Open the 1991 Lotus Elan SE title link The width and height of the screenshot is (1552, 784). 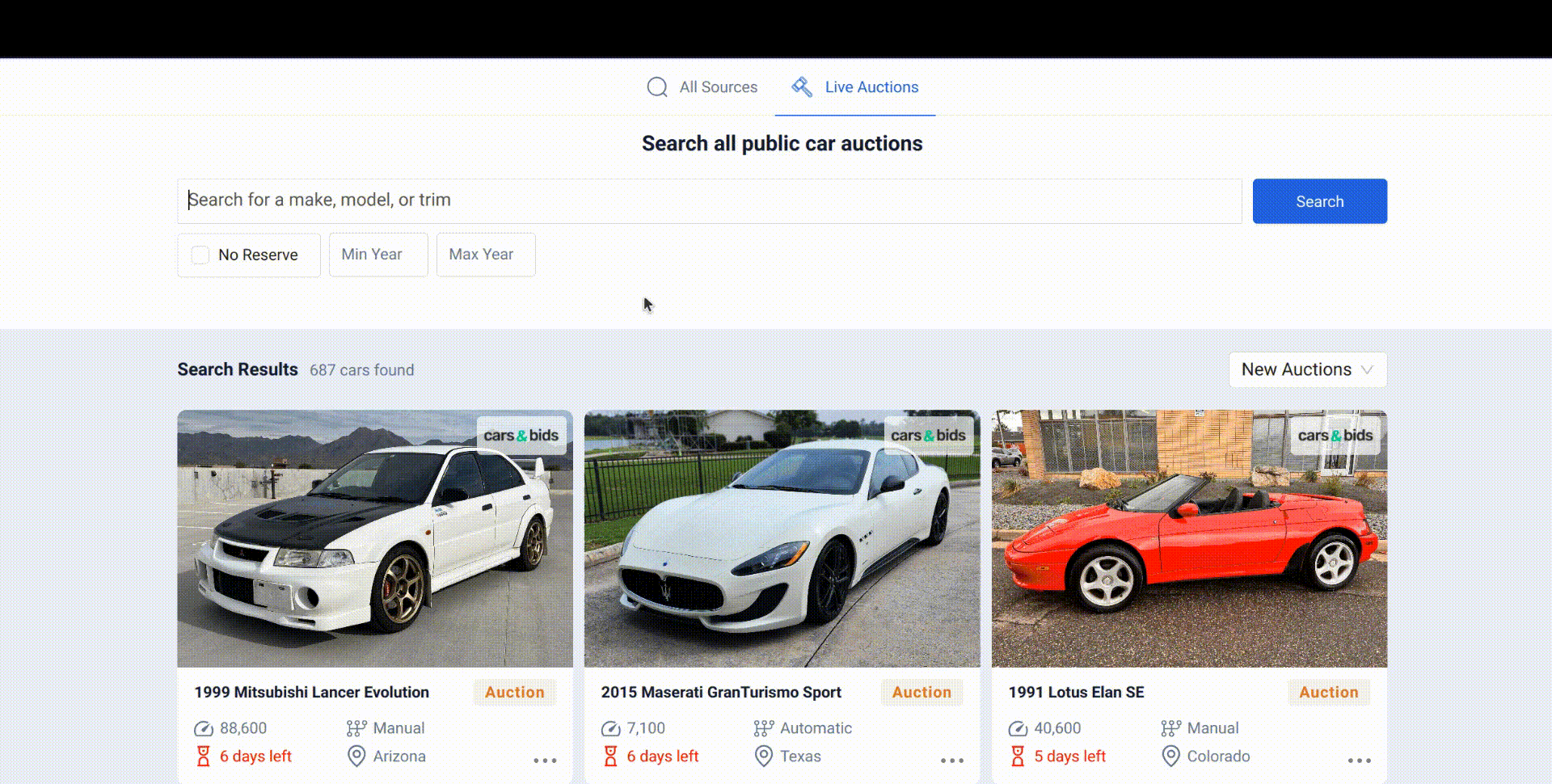pos(1076,693)
